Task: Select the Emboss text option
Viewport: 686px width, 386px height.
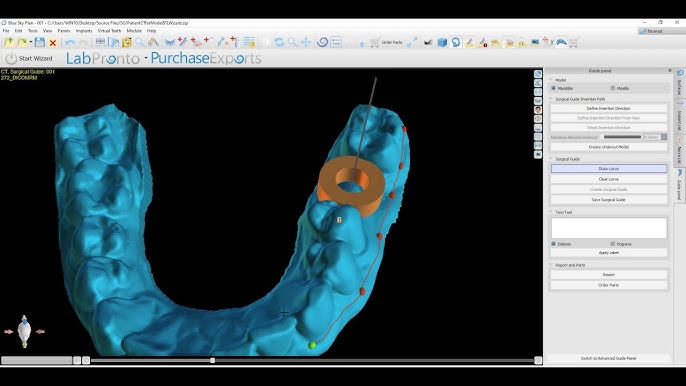Action: [553, 244]
